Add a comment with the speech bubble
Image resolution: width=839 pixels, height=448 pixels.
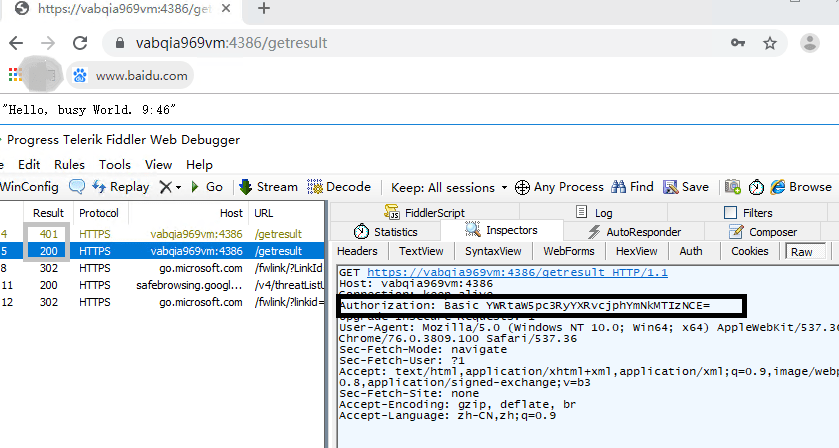tap(77, 187)
